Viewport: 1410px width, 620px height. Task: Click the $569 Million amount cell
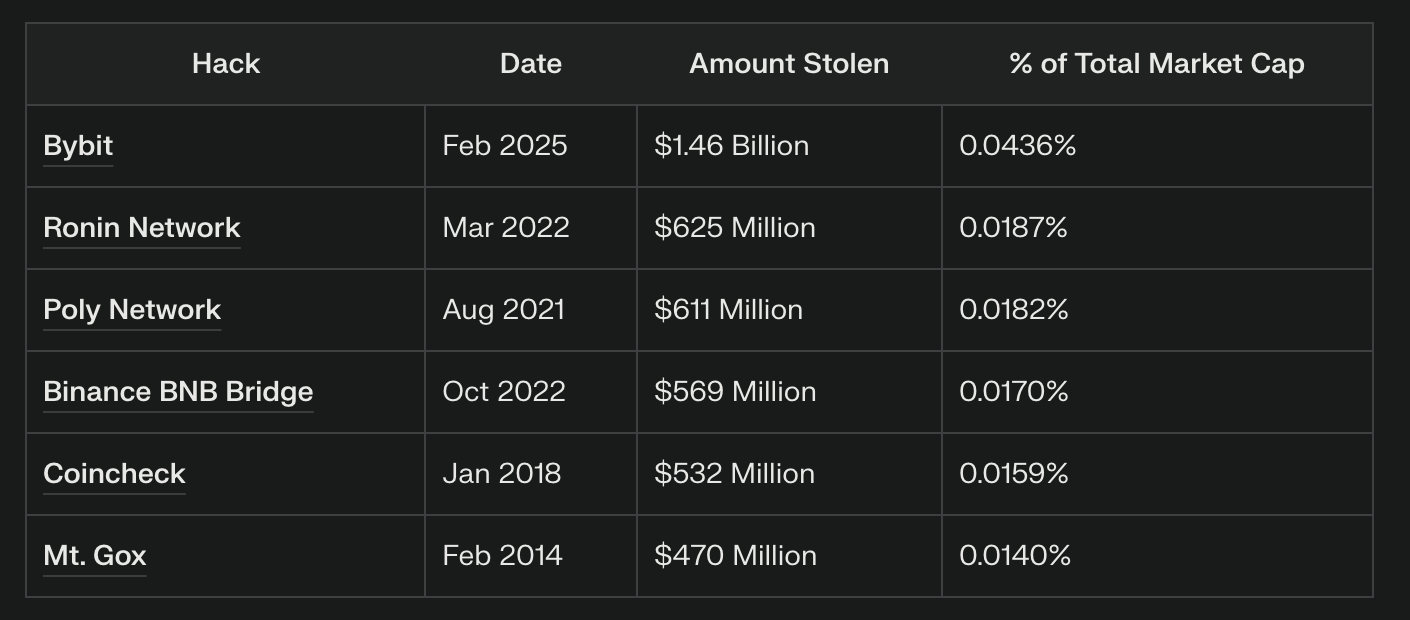(x=735, y=392)
